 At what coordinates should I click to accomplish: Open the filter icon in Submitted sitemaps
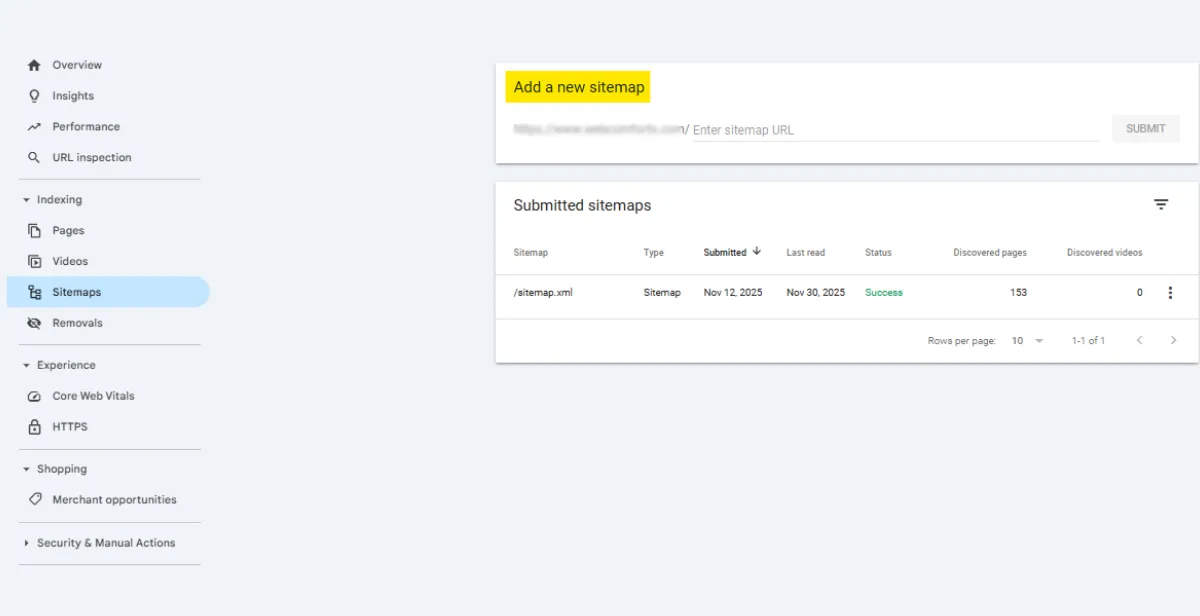1160,204
